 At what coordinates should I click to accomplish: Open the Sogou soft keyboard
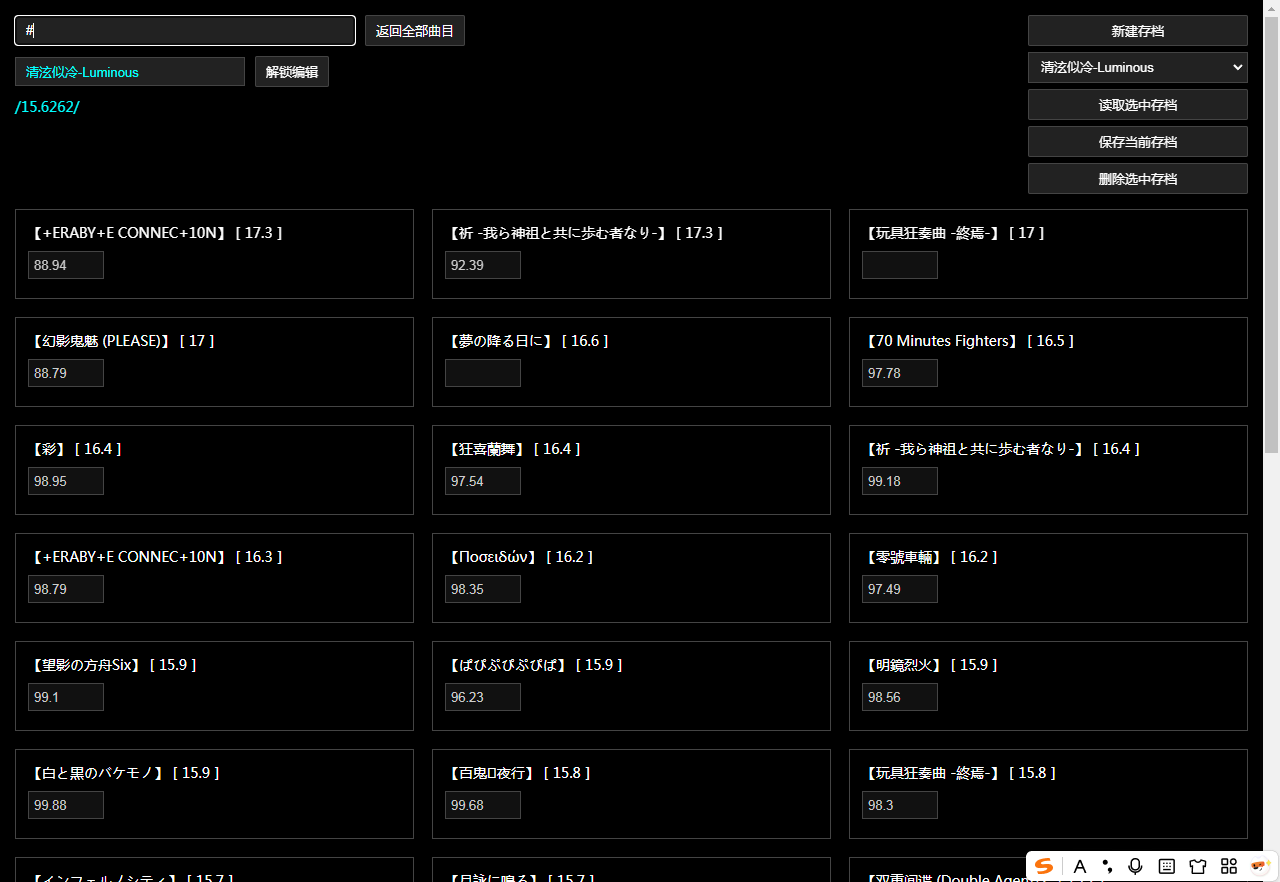point(1166,866)
